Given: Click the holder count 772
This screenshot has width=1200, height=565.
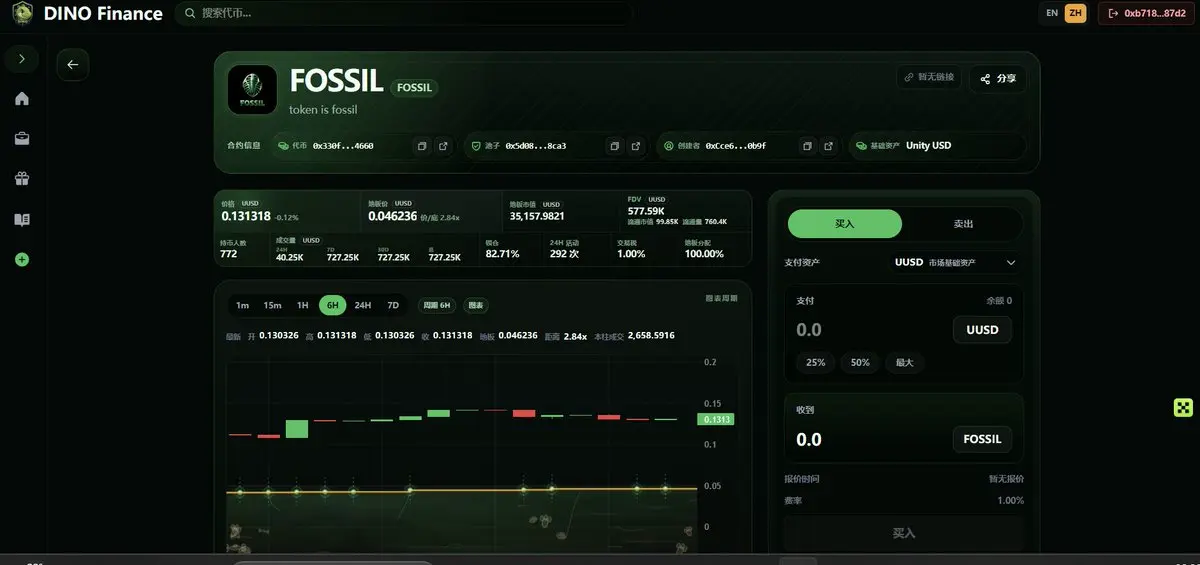Looking at the screenshot, I should coord(228,254).
